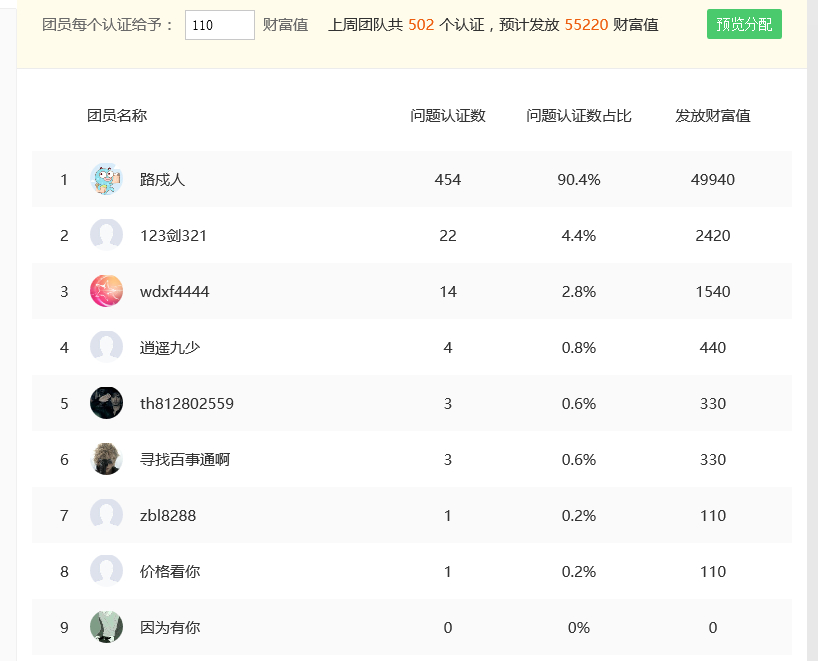Click the 330 value in 寻找百事通啊 row
The image size is (818, 661).
point(713,459)
